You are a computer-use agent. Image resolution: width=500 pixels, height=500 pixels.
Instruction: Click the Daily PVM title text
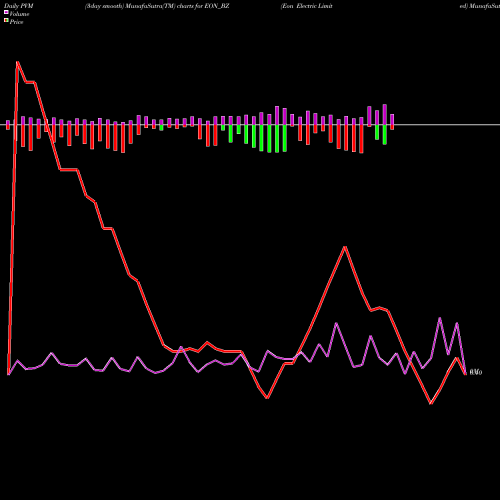19,6
